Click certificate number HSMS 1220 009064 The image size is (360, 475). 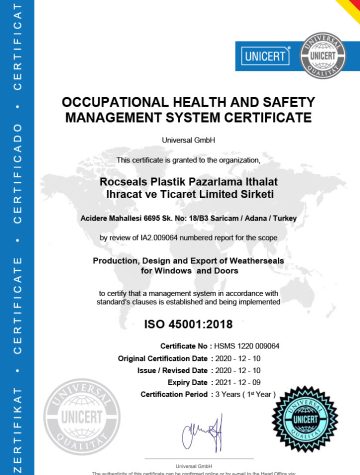[247, 346]
